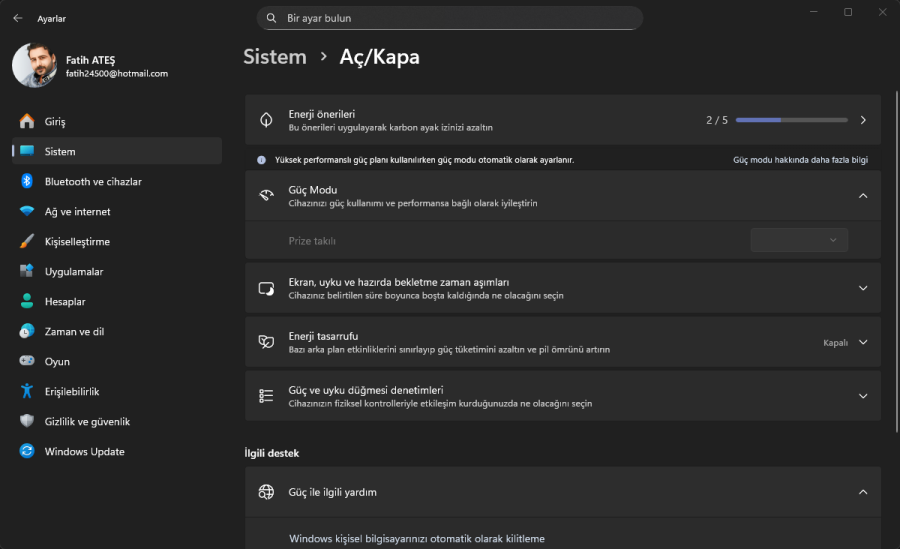Viewport: 900px width, 549px height.
Task: Click the Oyun gamepad icon
Action: 27,361
